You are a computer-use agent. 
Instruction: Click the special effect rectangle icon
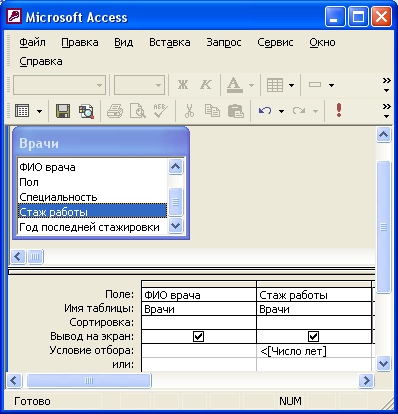tap(315, 85)
